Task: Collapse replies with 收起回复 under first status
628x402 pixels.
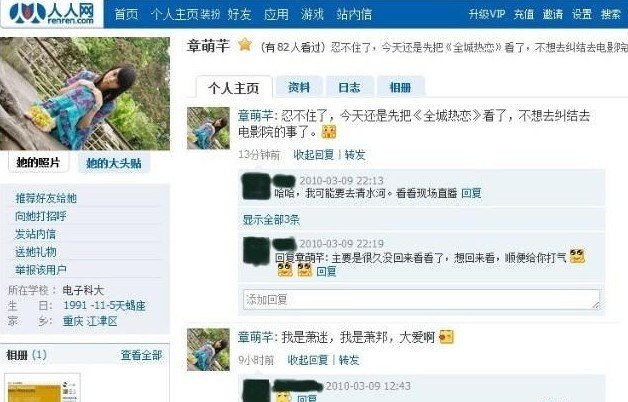Action: pos(314,155)
